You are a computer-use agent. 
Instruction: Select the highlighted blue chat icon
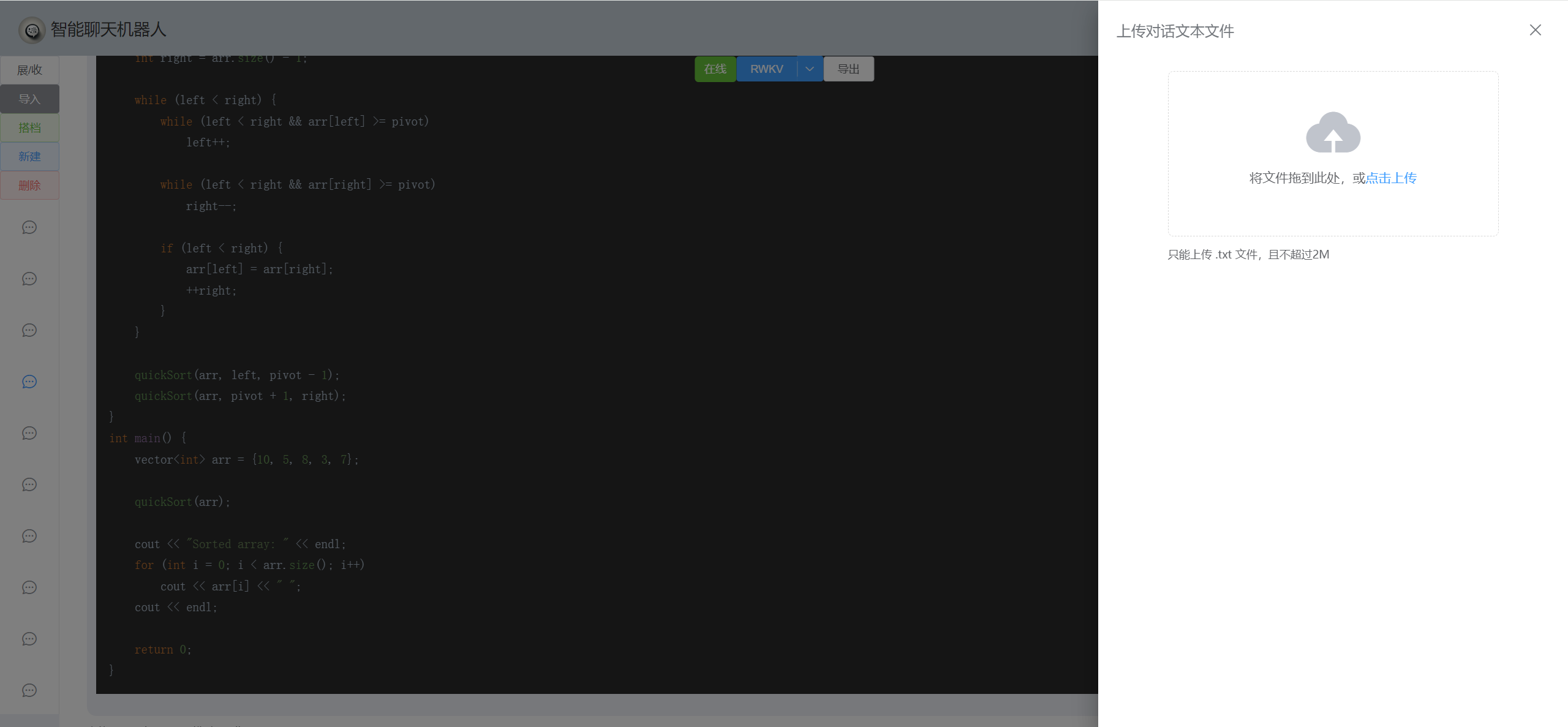pyautogui.click(x=29, y=382)
